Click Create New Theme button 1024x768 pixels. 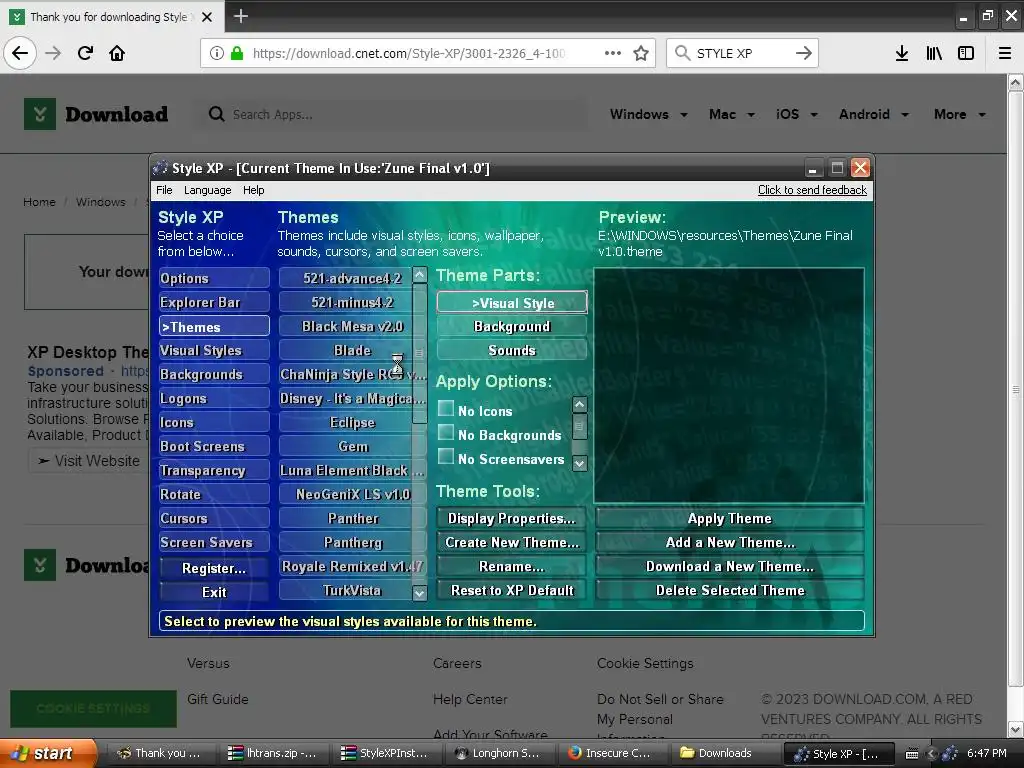click(512, 543)
